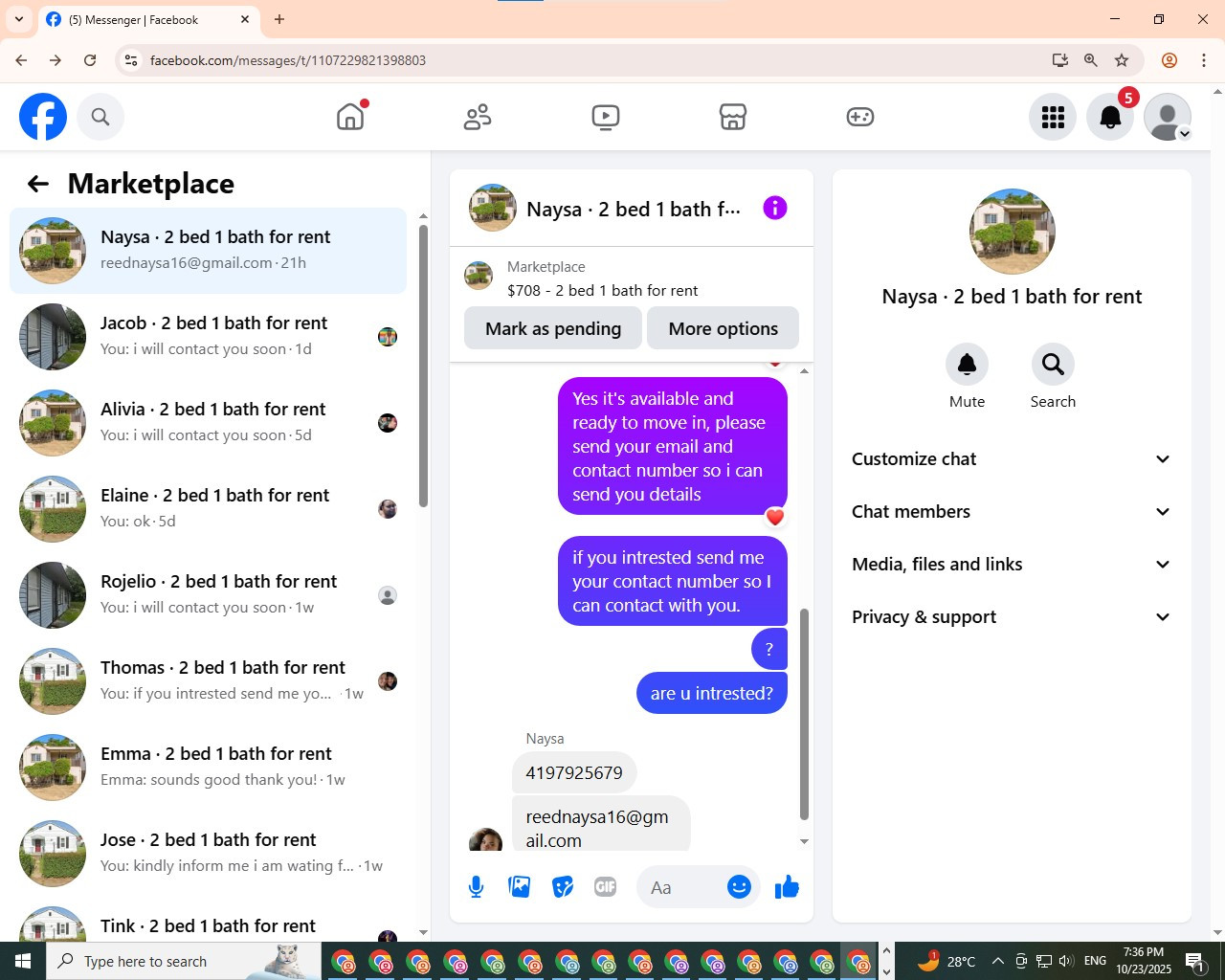The height and width of the screenshot is (980, 1225).
Task: Open the account profile menu
Action: pos(1168,117)
